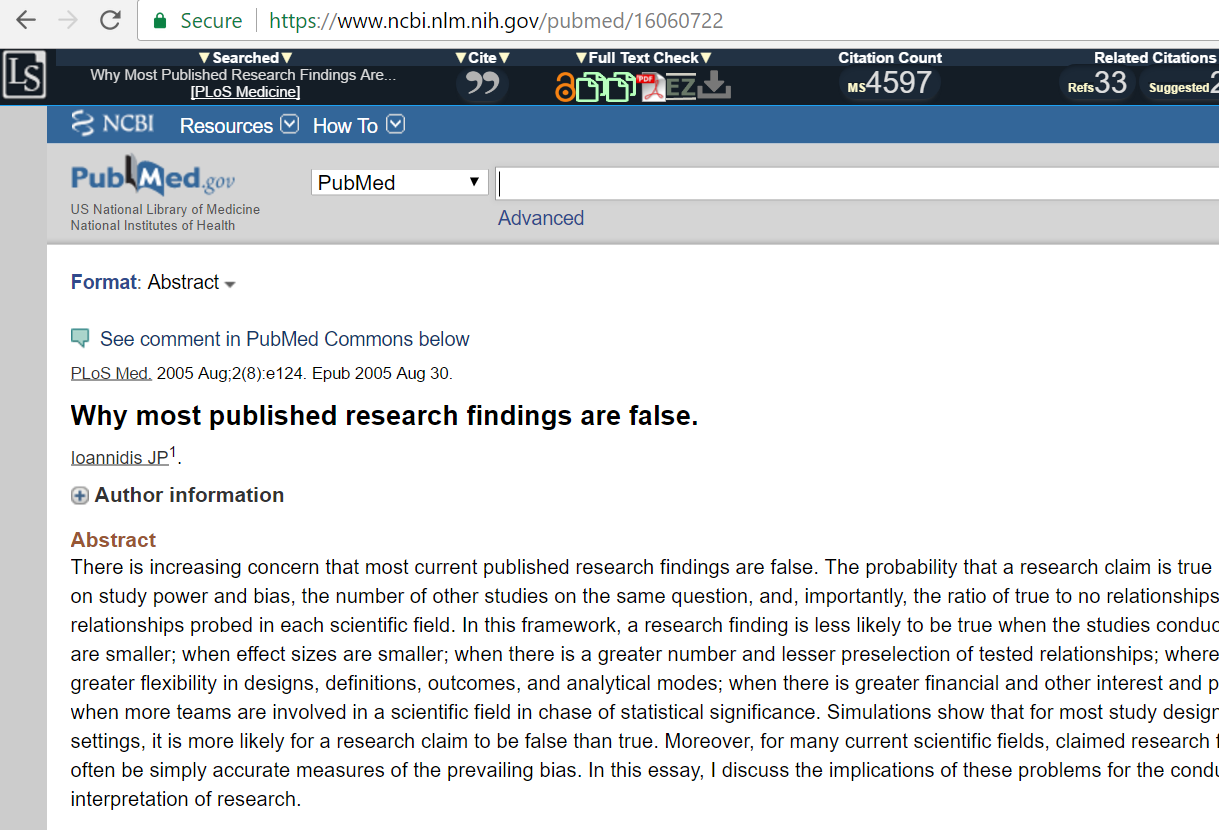Click the first green document icon
1219x830 pixels.
click(590, 87)
